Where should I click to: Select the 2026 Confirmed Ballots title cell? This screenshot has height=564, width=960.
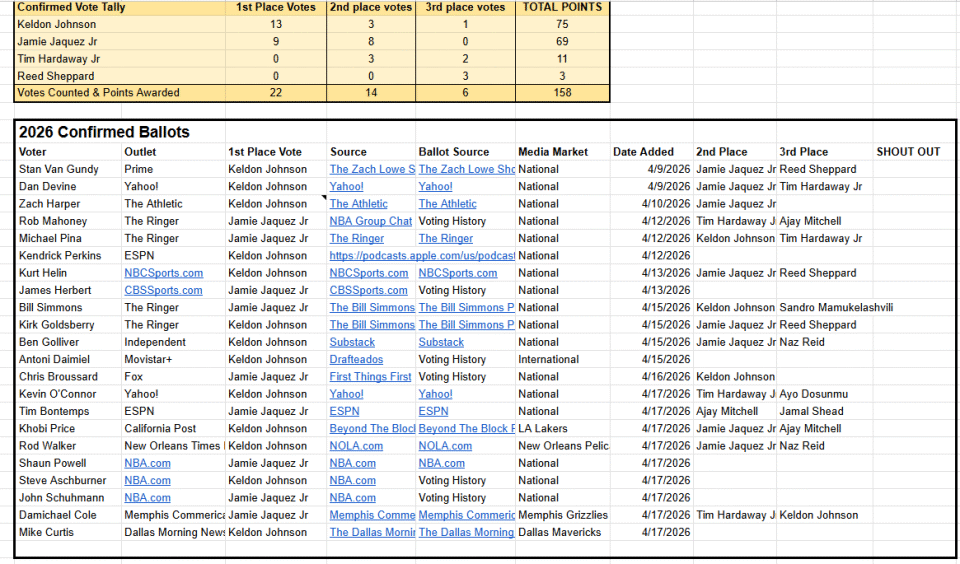(x=104, y=132)
